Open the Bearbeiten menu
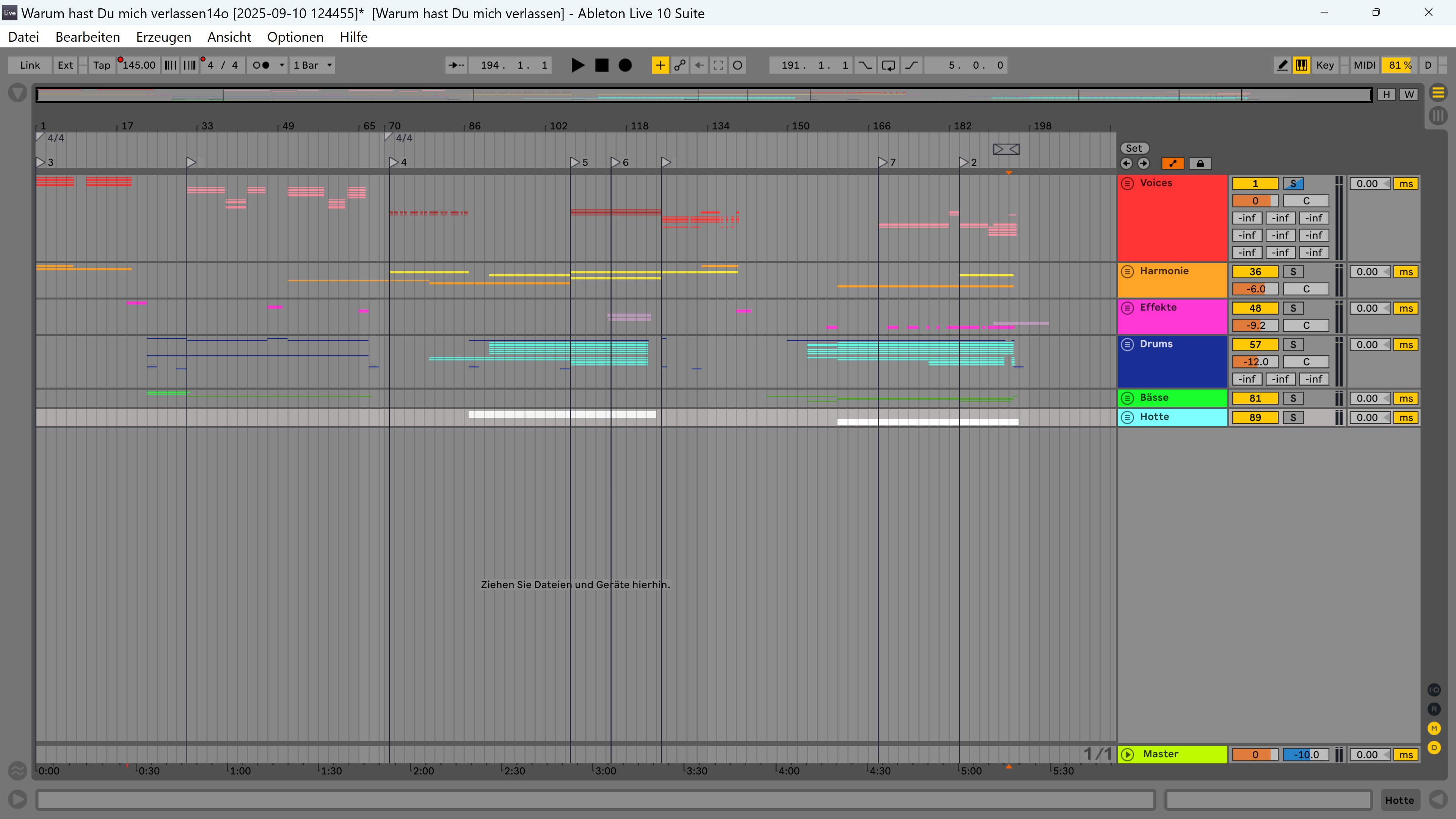 tap(88, 37)
